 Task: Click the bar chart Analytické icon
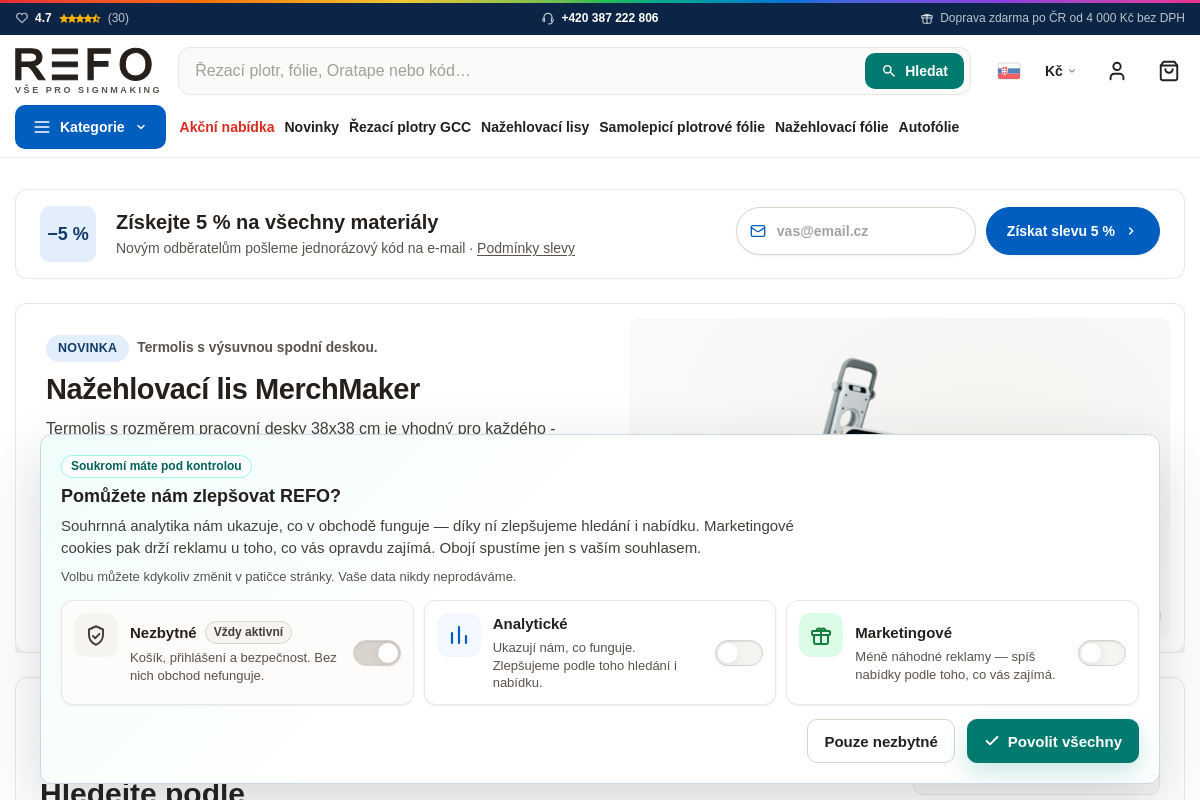(459, 635)
